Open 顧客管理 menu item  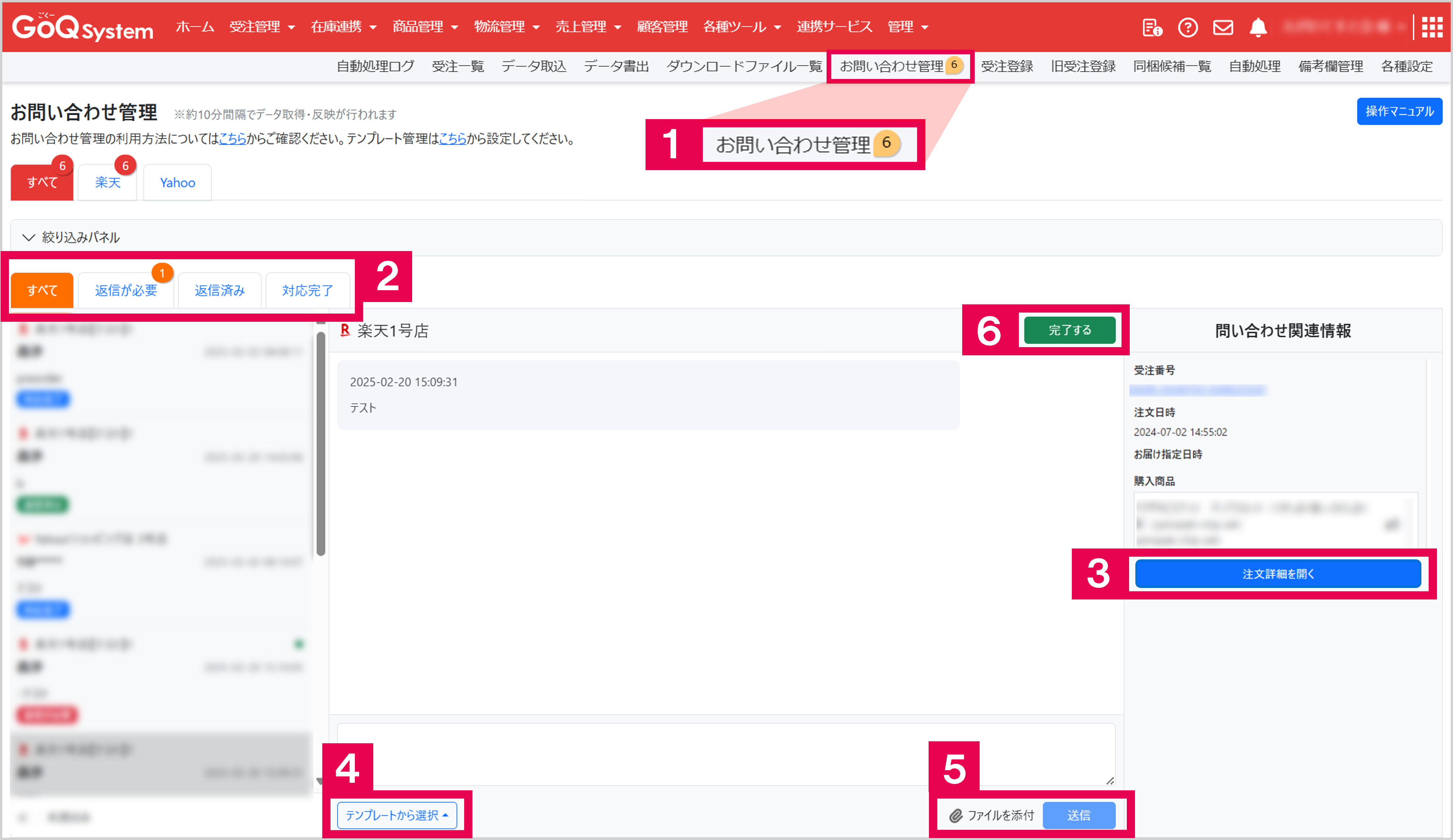(662, 27)
